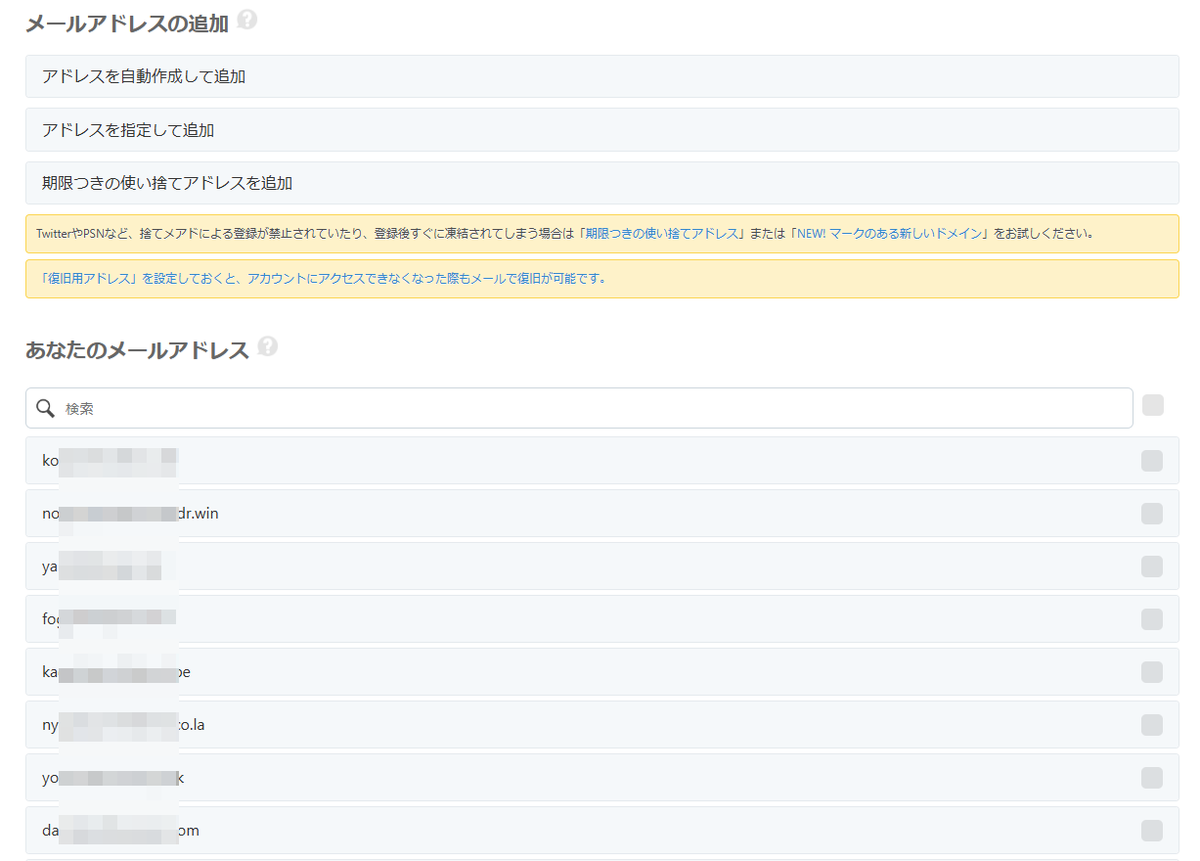Click inside the 検索 search field
Image resolution: width=1200 pixels, height=861 pixels.
pos(400,408)
